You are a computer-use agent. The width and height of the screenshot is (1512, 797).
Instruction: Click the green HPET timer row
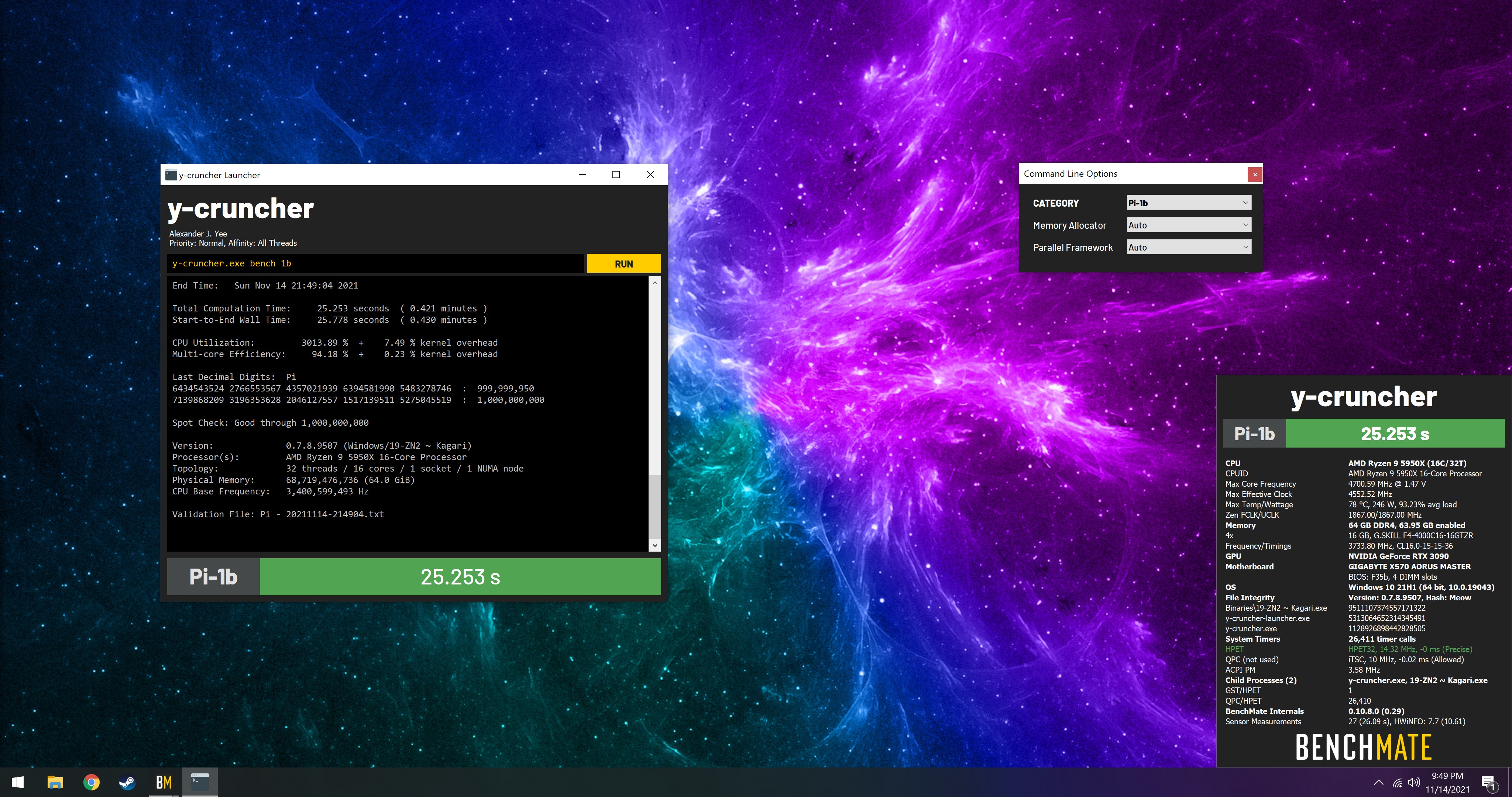[x=1349, y=650]
